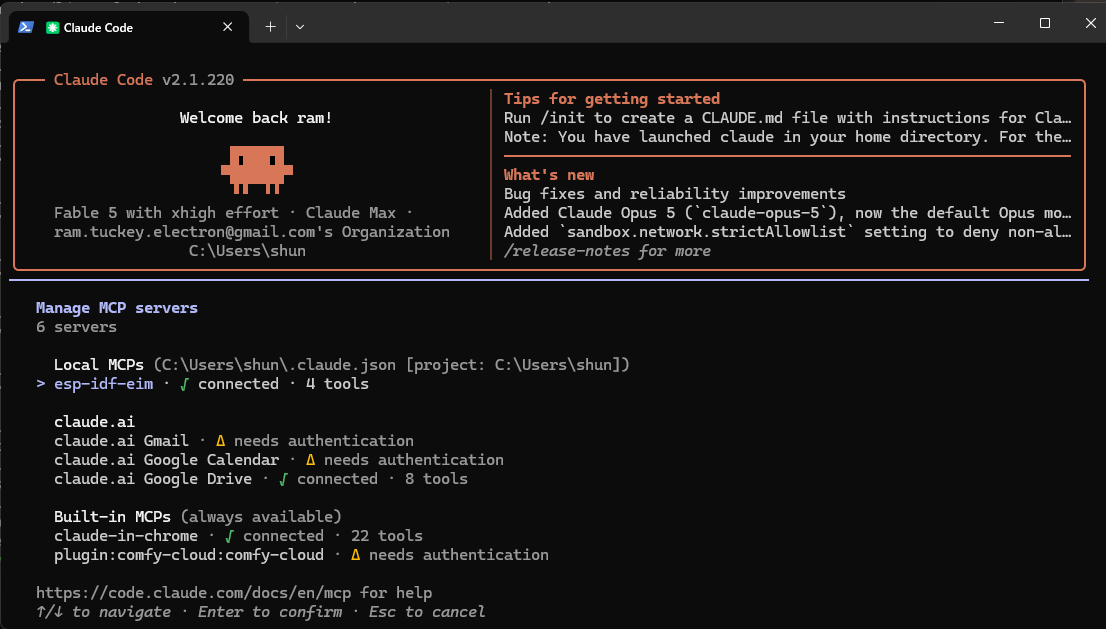
Task: Click the '8 tools' text for Google Drive
Action: 436,479
